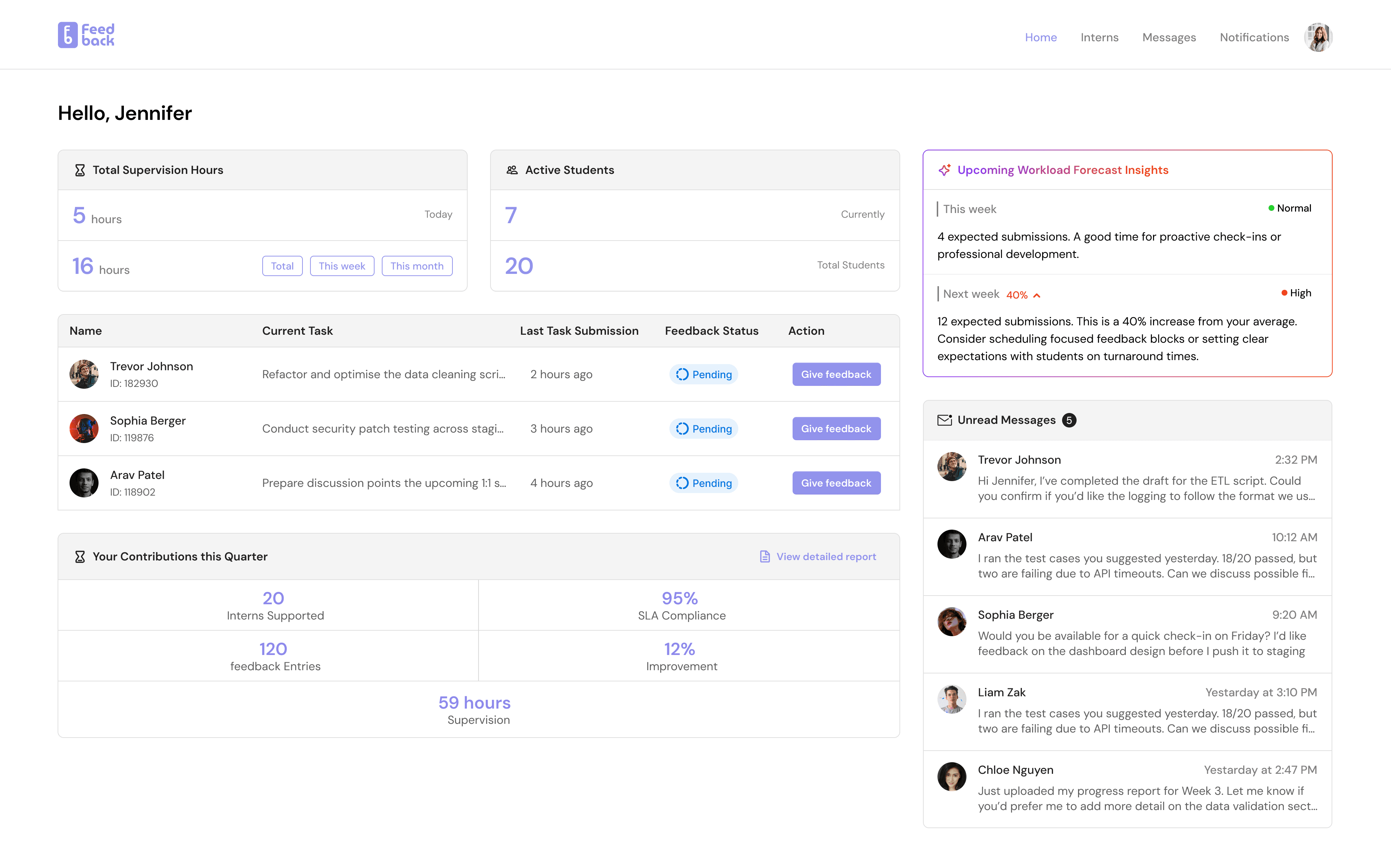
Task: Open the View detailed report link
Action: (818, 557)
